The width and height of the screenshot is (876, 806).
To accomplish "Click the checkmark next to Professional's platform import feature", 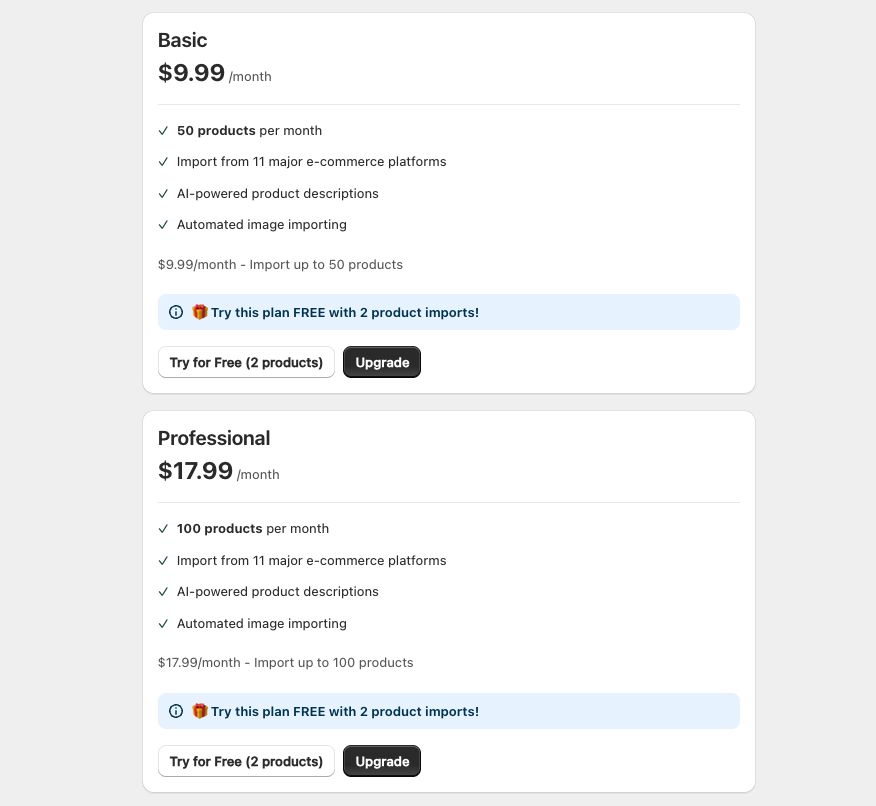I will pos(164,560).
